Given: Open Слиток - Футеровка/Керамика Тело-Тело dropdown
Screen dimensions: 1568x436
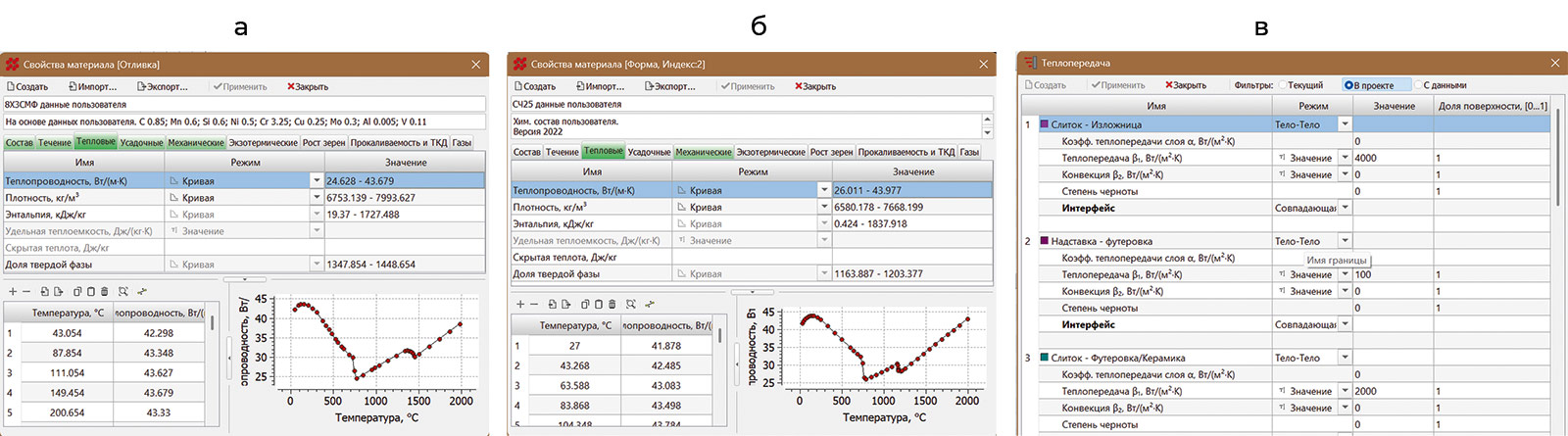Looking at the screenshot, I should pyautogui.click(x=1345, y=358).
